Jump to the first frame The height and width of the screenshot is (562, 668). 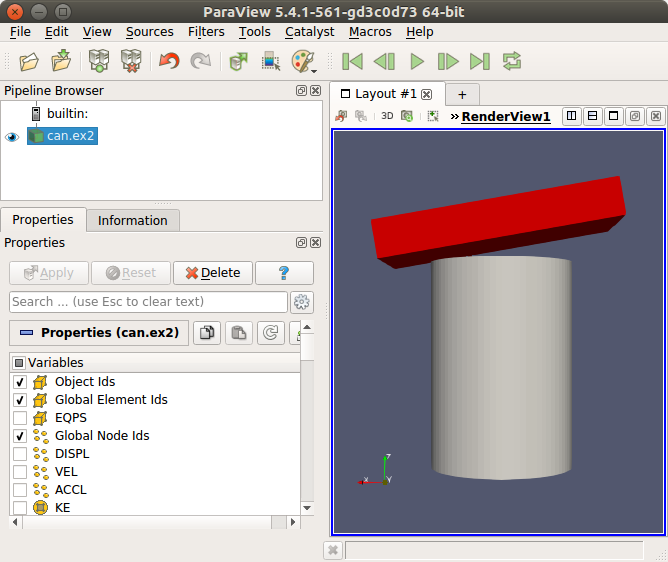tap(352, 61)
